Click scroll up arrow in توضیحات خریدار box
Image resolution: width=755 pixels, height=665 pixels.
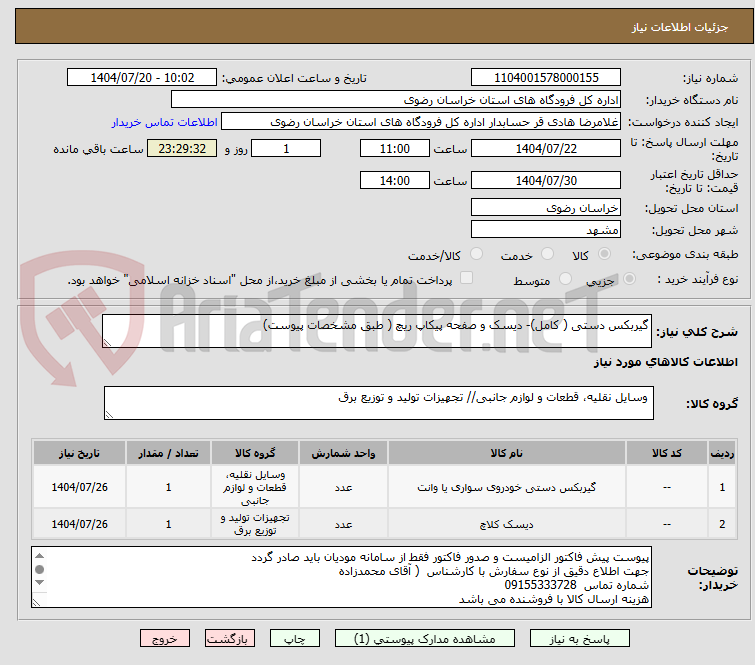(x=39, y=556)
